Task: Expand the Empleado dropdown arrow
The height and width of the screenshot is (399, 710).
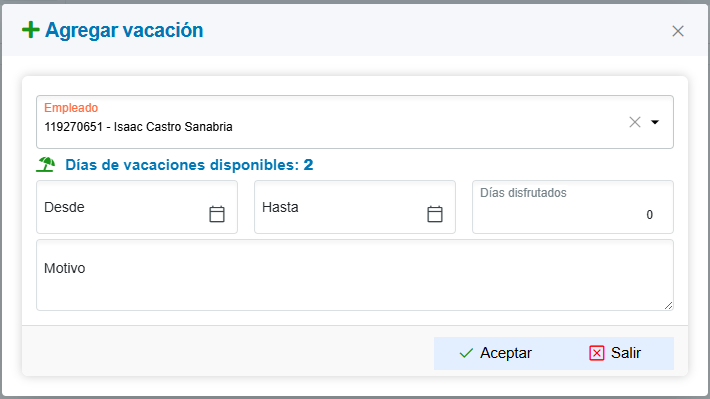Action: coord(655,122)
